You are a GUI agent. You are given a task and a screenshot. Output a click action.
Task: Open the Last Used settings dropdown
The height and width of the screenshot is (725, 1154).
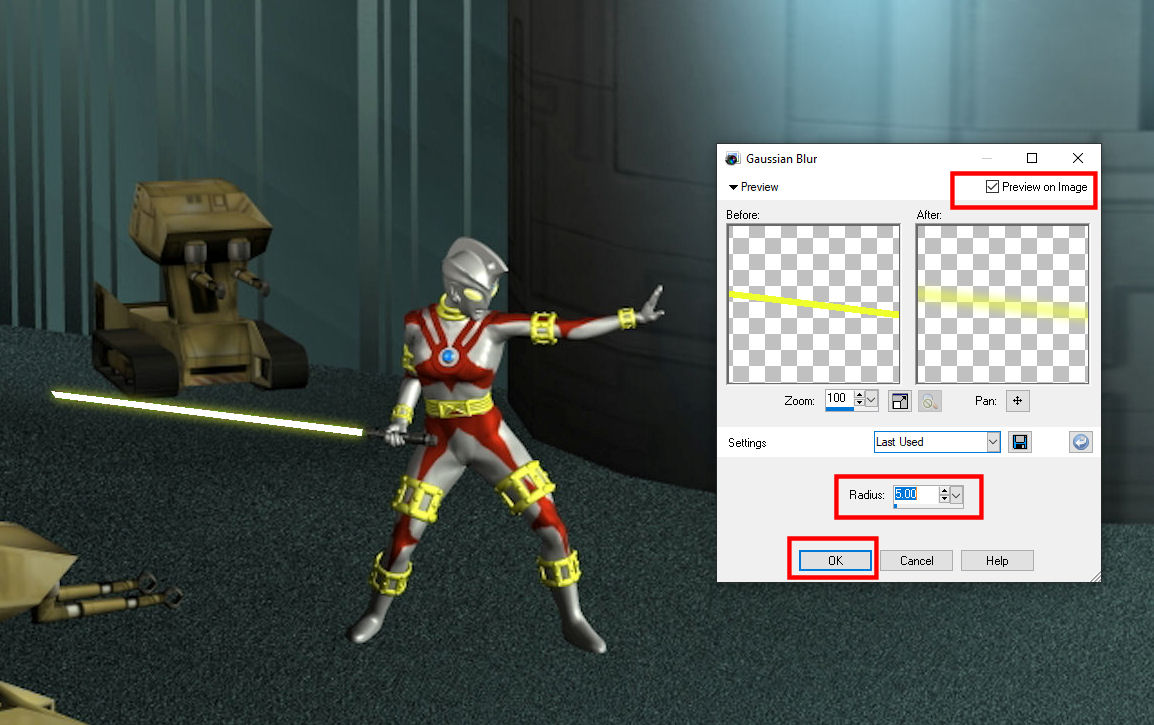[993, 442]
